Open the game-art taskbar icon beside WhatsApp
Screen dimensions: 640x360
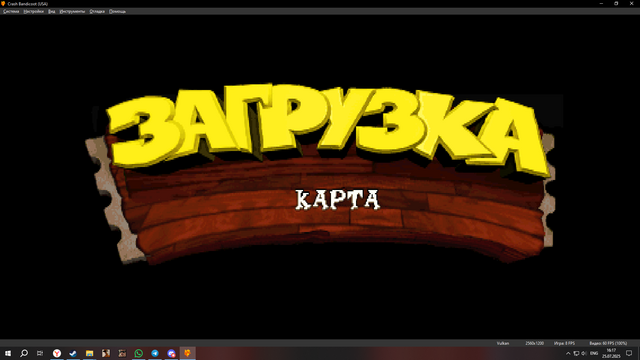point(122,353)
